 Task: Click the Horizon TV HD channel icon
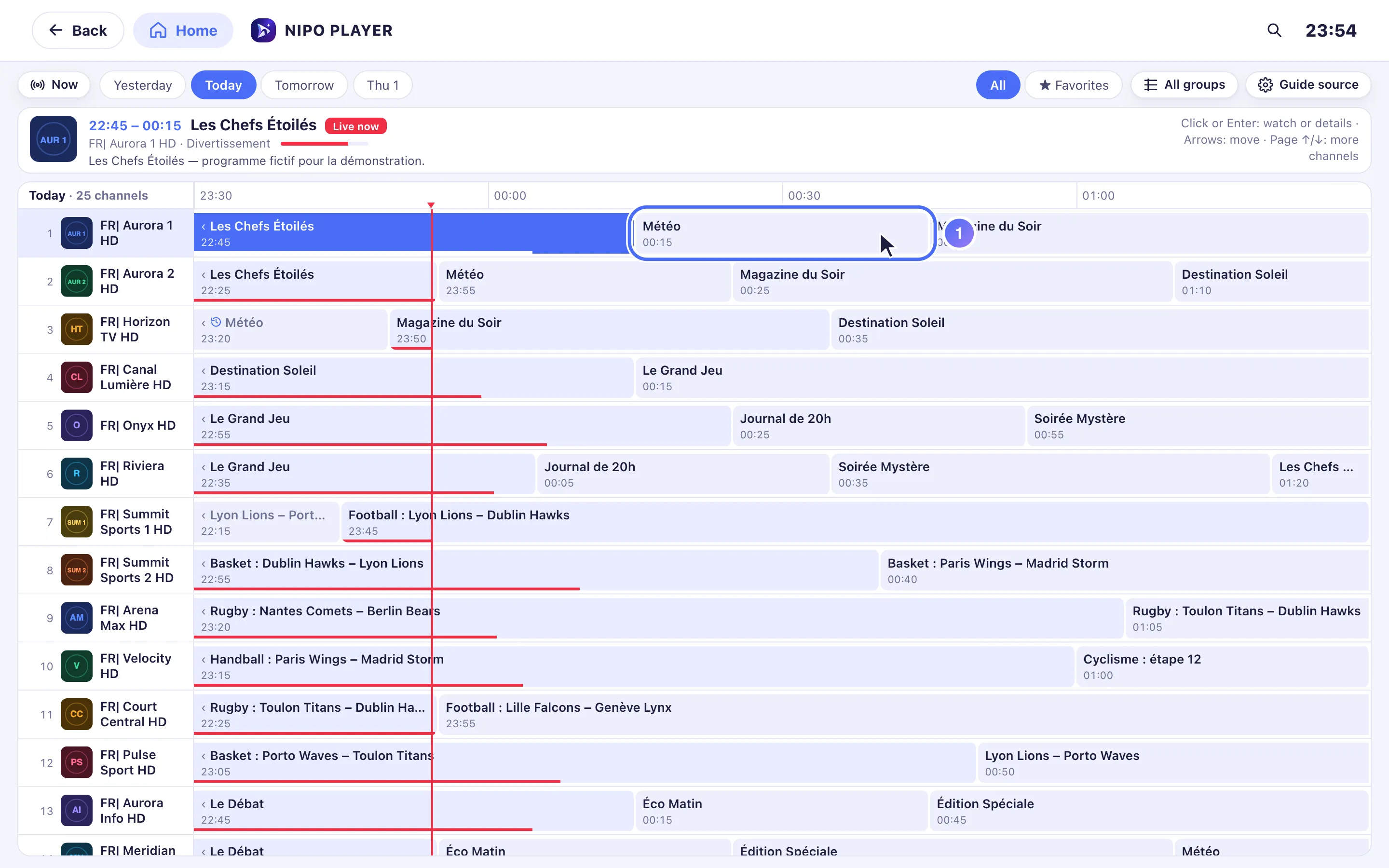pos(76,329)
